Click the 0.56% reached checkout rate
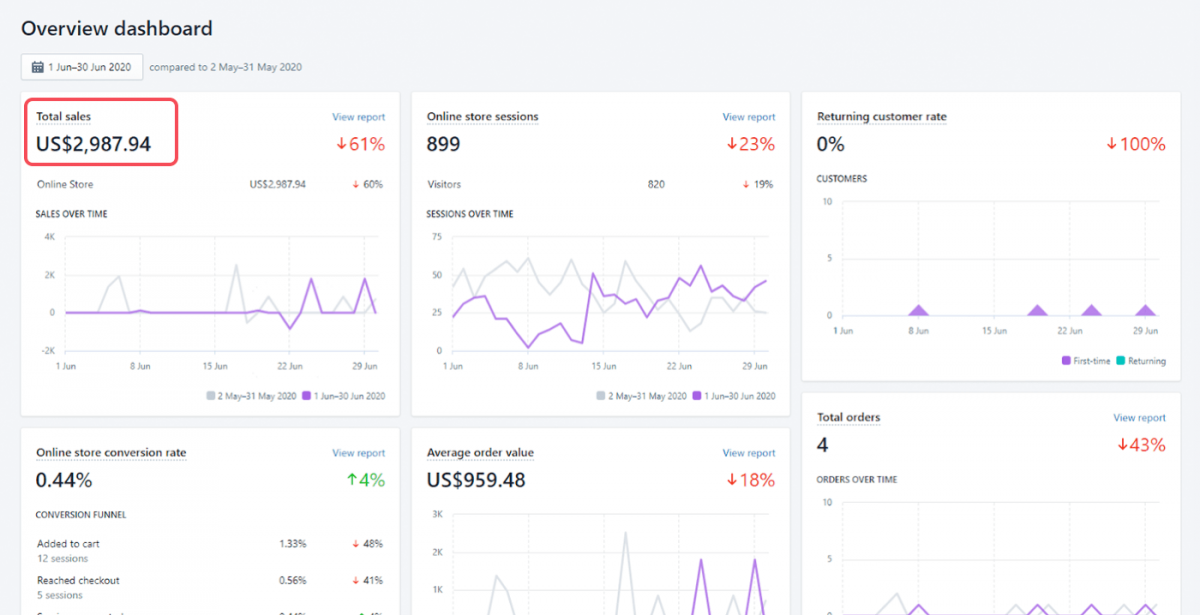The height and width of the screenshot is (615, 1200). 293,581
